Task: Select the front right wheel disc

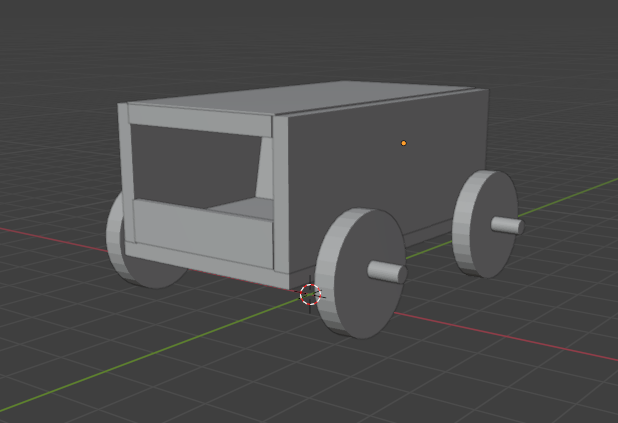Action: click(x=361, y=273)
